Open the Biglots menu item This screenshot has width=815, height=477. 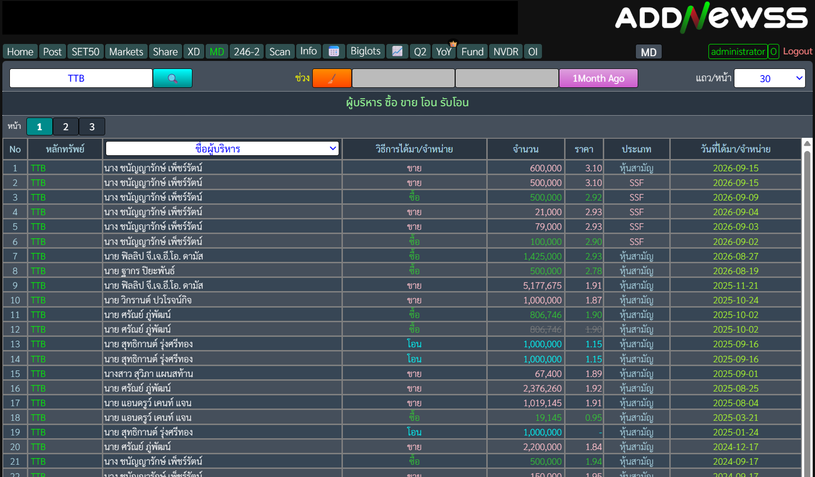click(x=365, y=51)
